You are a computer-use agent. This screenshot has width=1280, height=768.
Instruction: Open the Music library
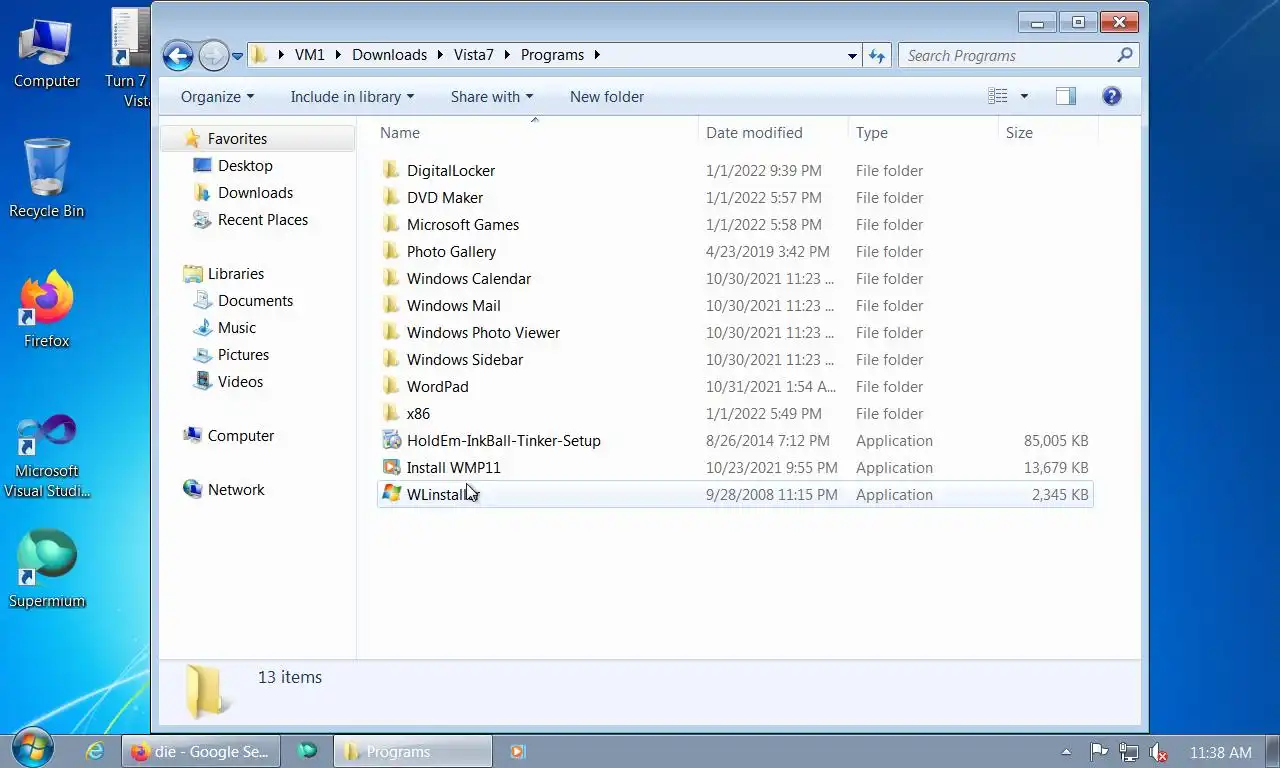click(236, 328)
